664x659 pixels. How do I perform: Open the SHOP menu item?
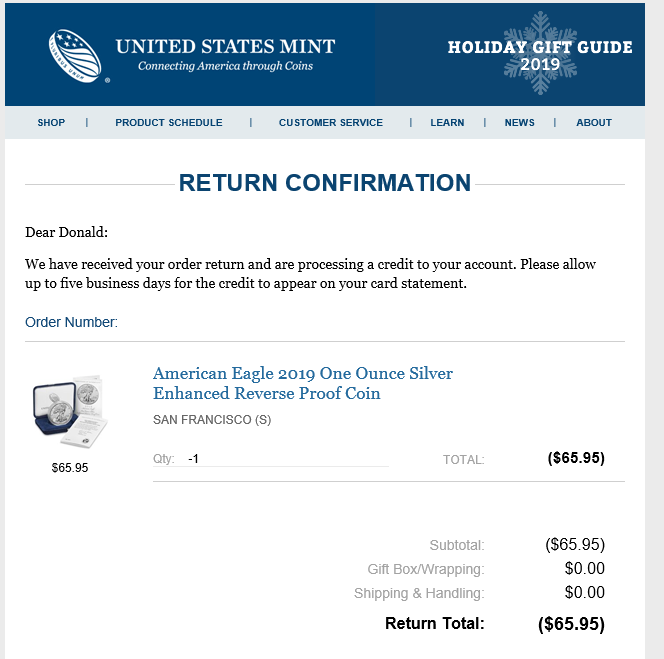(51, 122)
